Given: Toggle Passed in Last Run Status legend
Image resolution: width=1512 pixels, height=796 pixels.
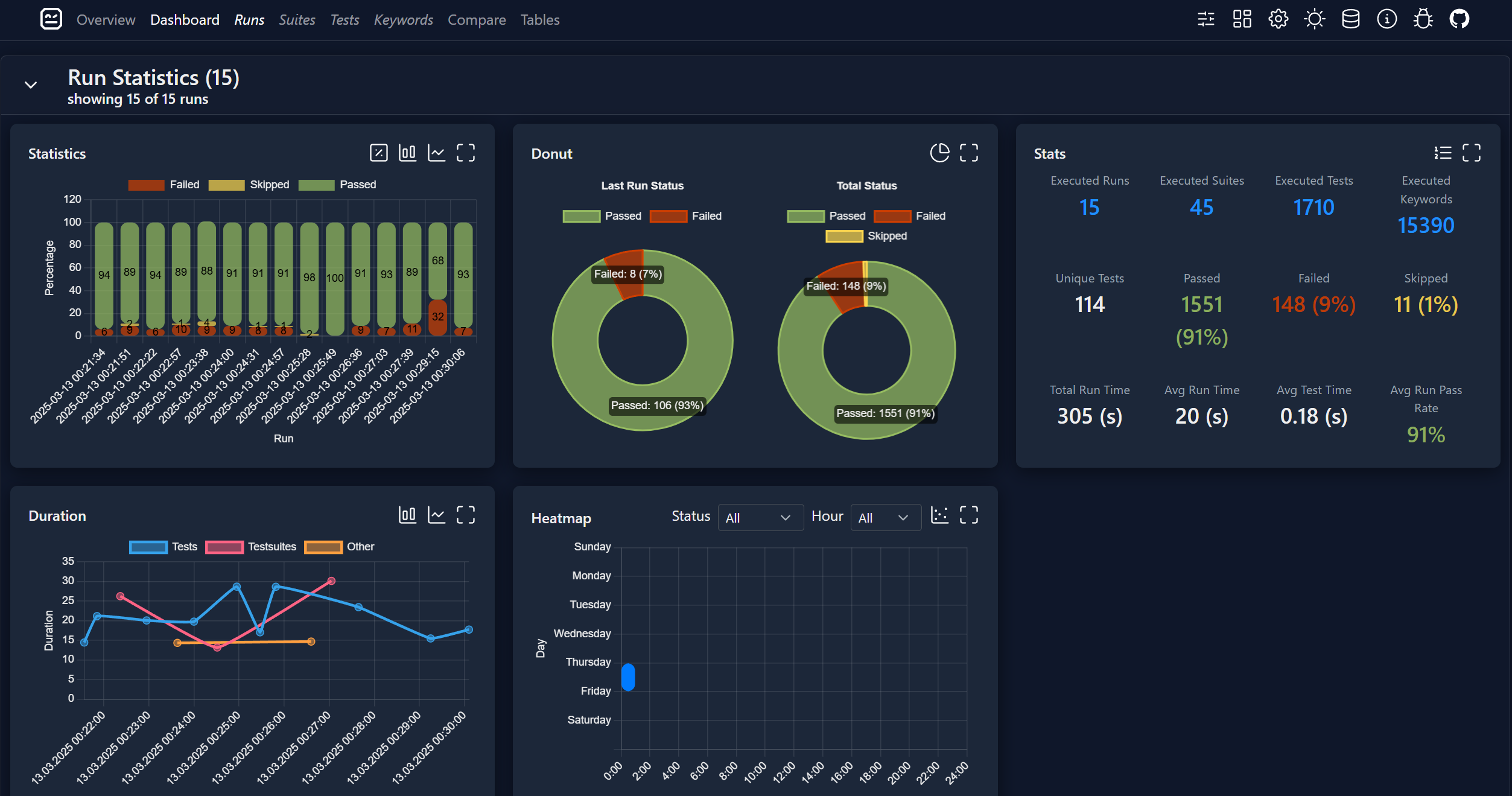Looking at the screenshot, I should 602,216.
